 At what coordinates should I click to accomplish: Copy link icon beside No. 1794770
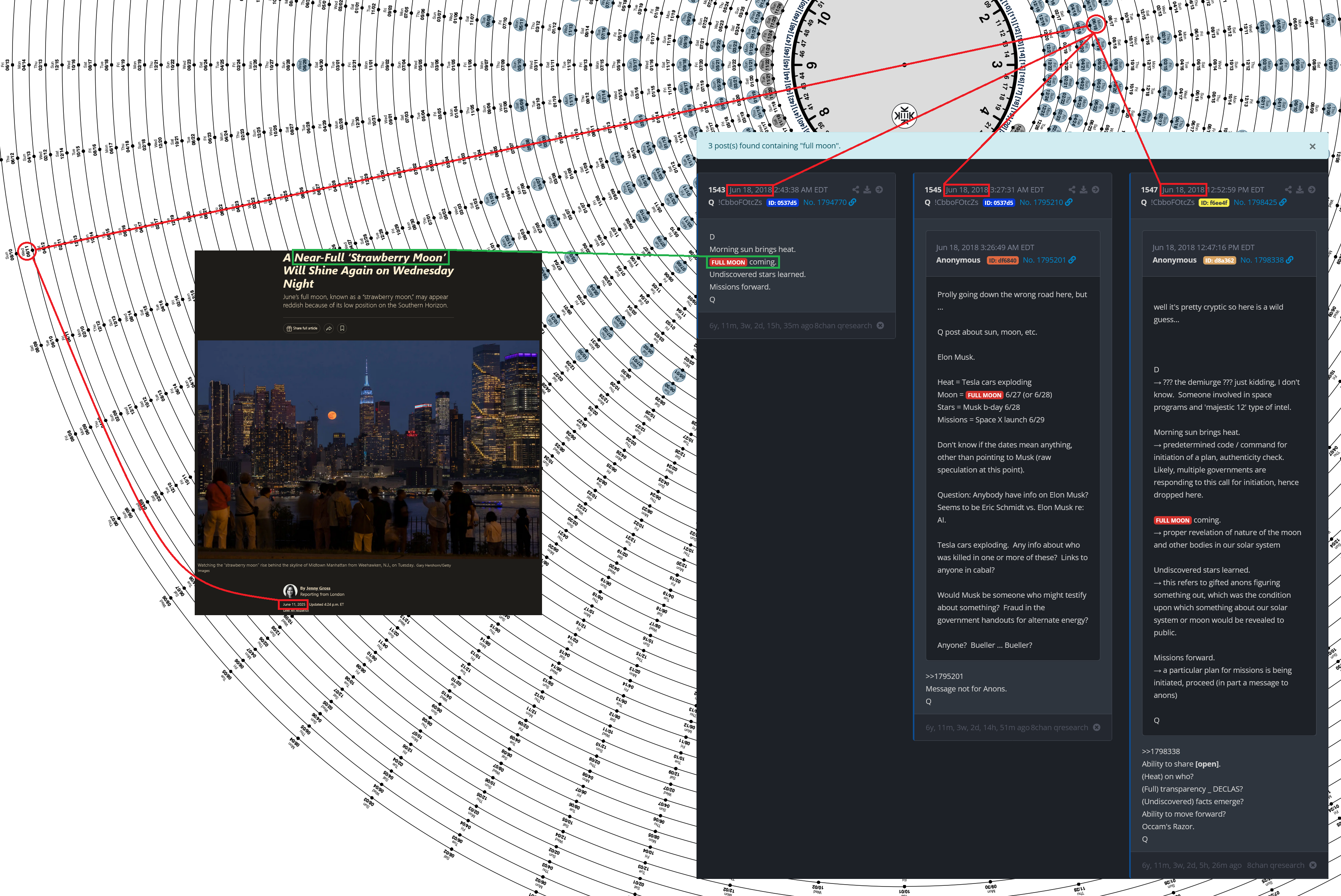point(853,202)
